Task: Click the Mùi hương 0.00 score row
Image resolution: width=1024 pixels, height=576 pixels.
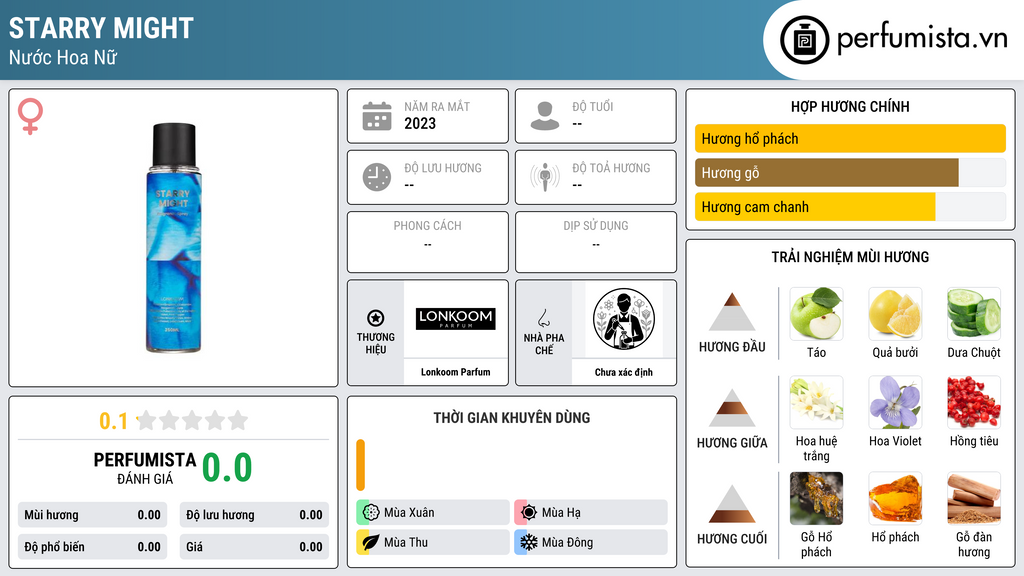Action: (93, 515)
